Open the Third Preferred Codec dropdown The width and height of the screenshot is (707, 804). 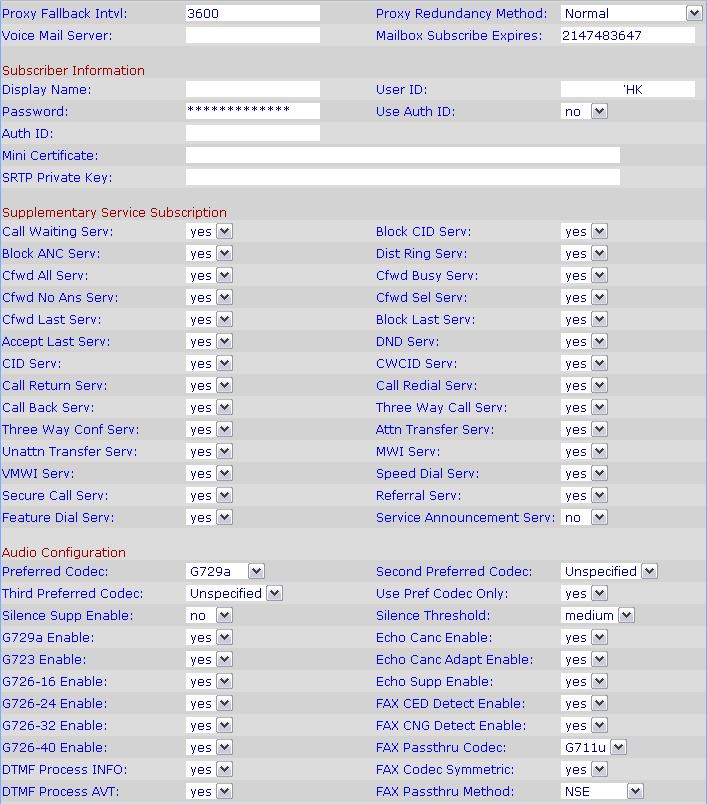(235, 593)
